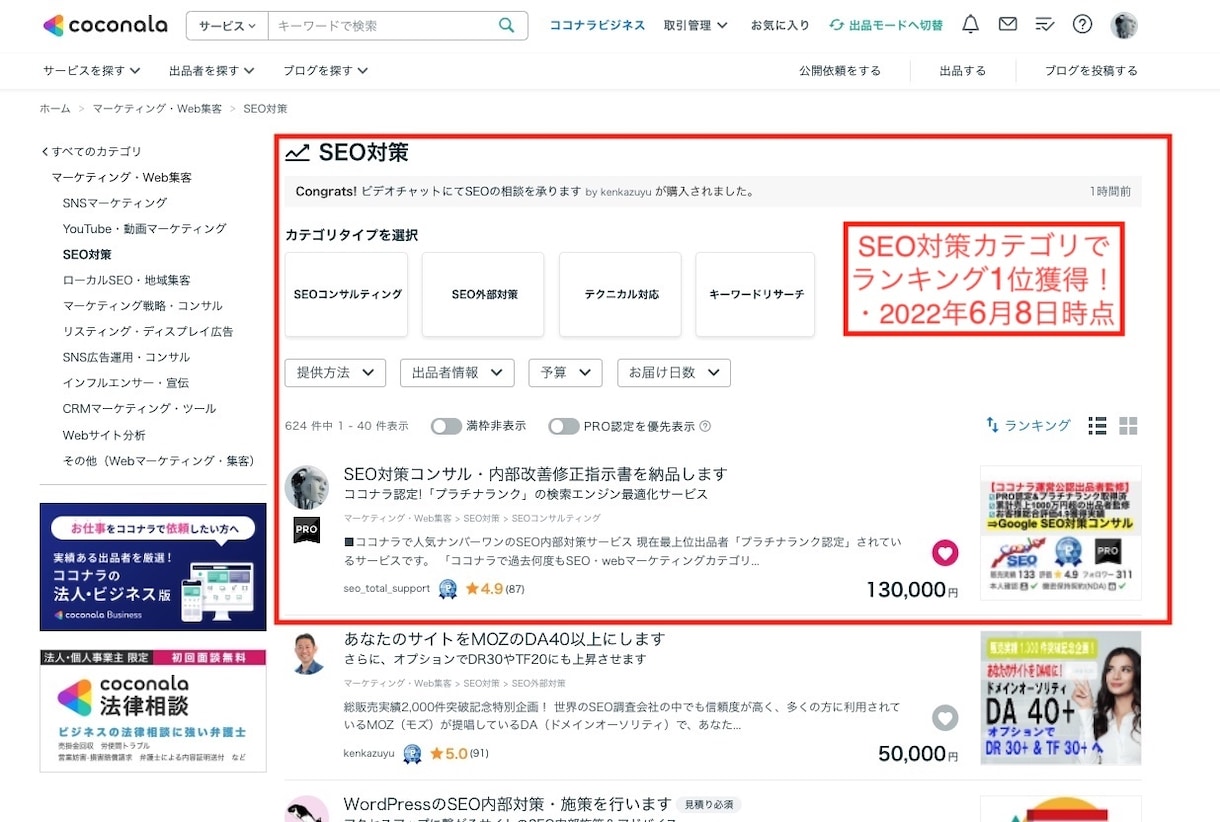Click the coconala logo
The height and width of the screenshot is (822, 1220).
(x=106, y=25)
